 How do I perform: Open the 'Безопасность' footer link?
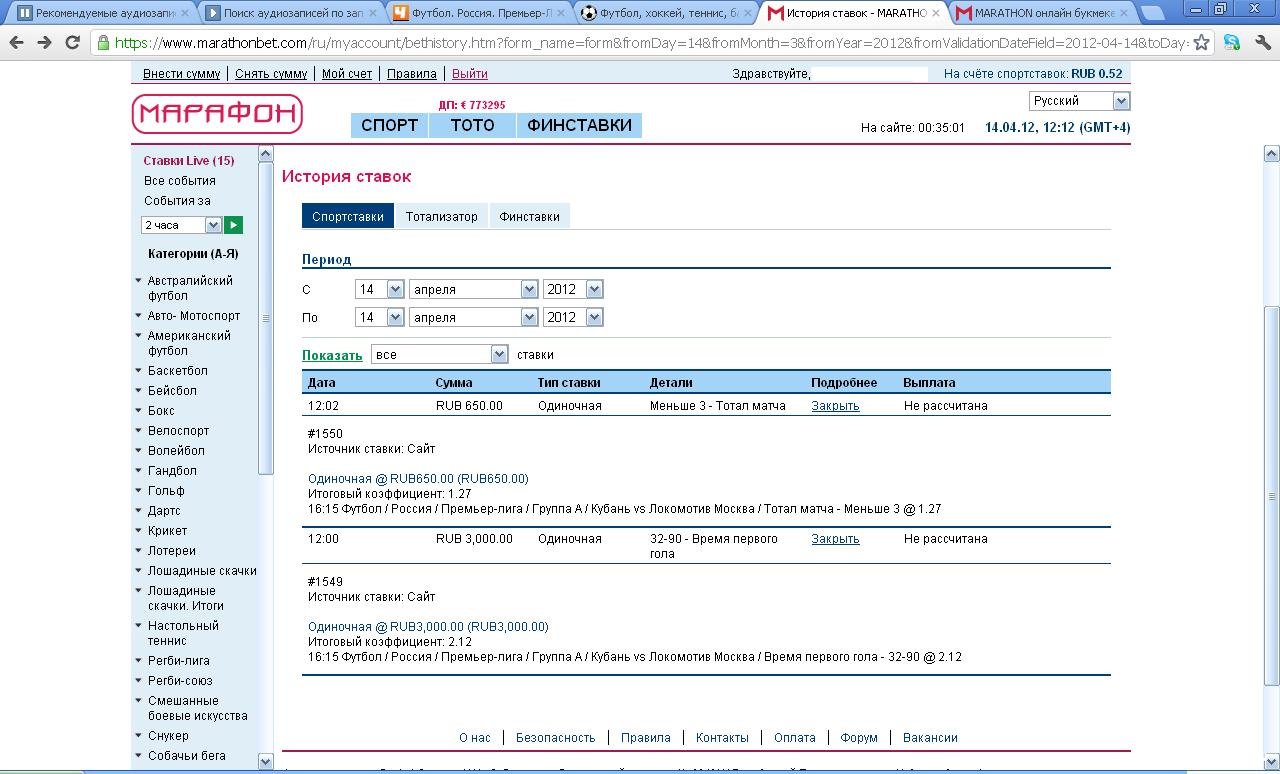[x=555, y=738]
